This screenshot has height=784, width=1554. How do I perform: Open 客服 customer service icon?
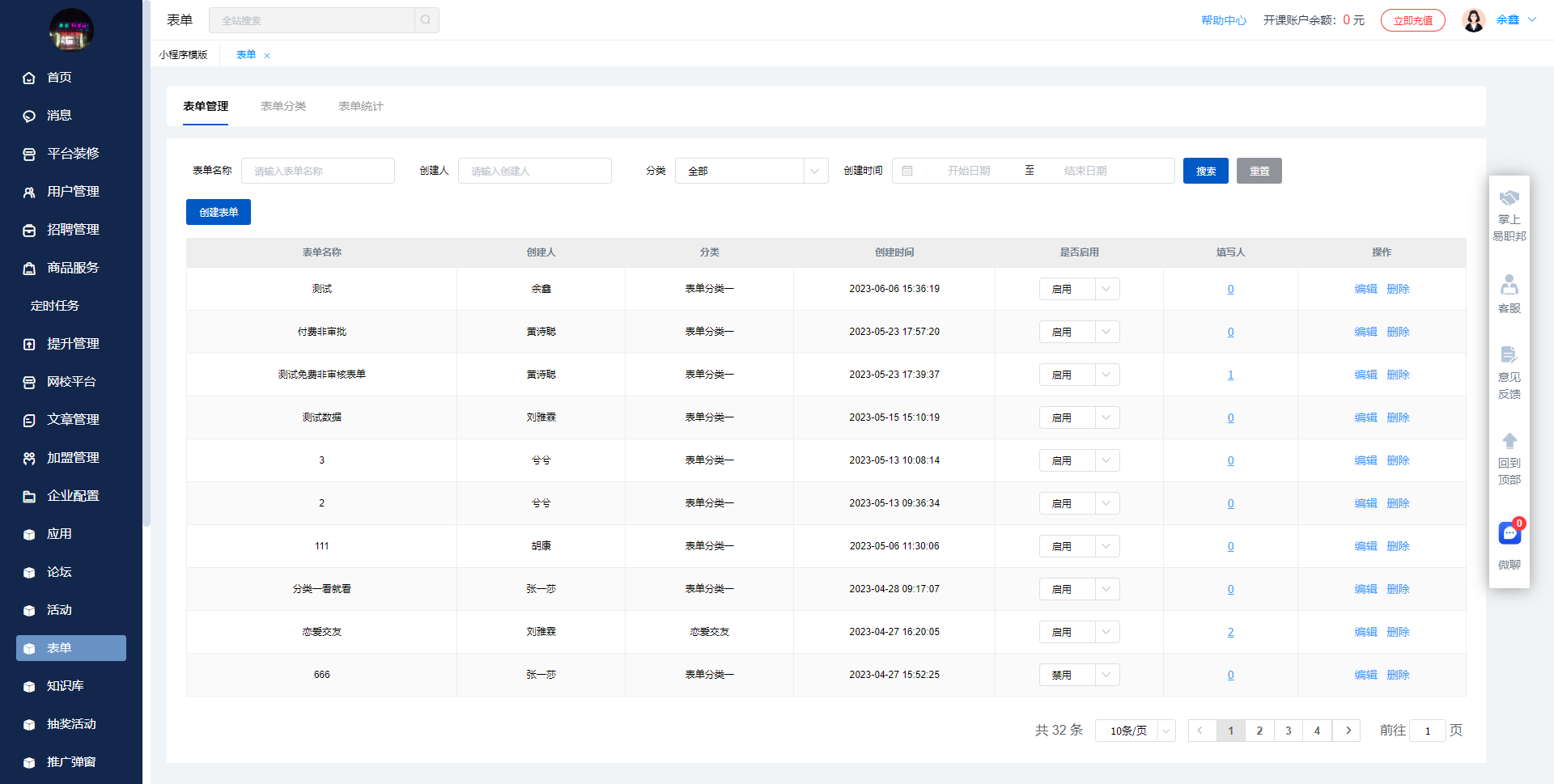tap(1509, 286)
